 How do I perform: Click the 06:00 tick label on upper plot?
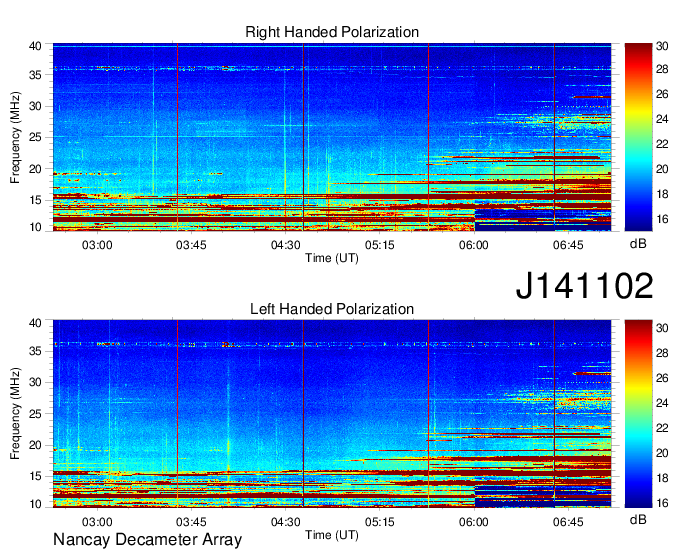(x=474, y=245)
